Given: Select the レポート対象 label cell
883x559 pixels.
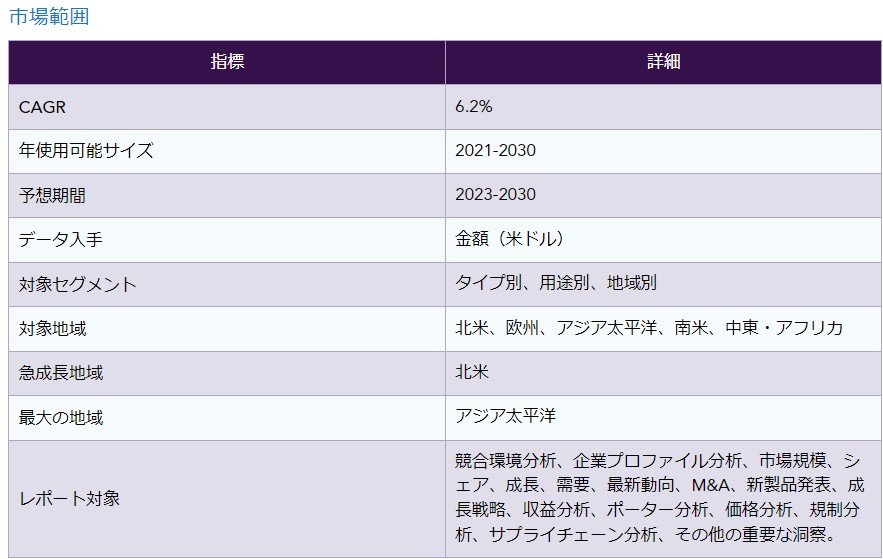Looking at the screenshot, I should pyautogui.click(x=227, y=499).
